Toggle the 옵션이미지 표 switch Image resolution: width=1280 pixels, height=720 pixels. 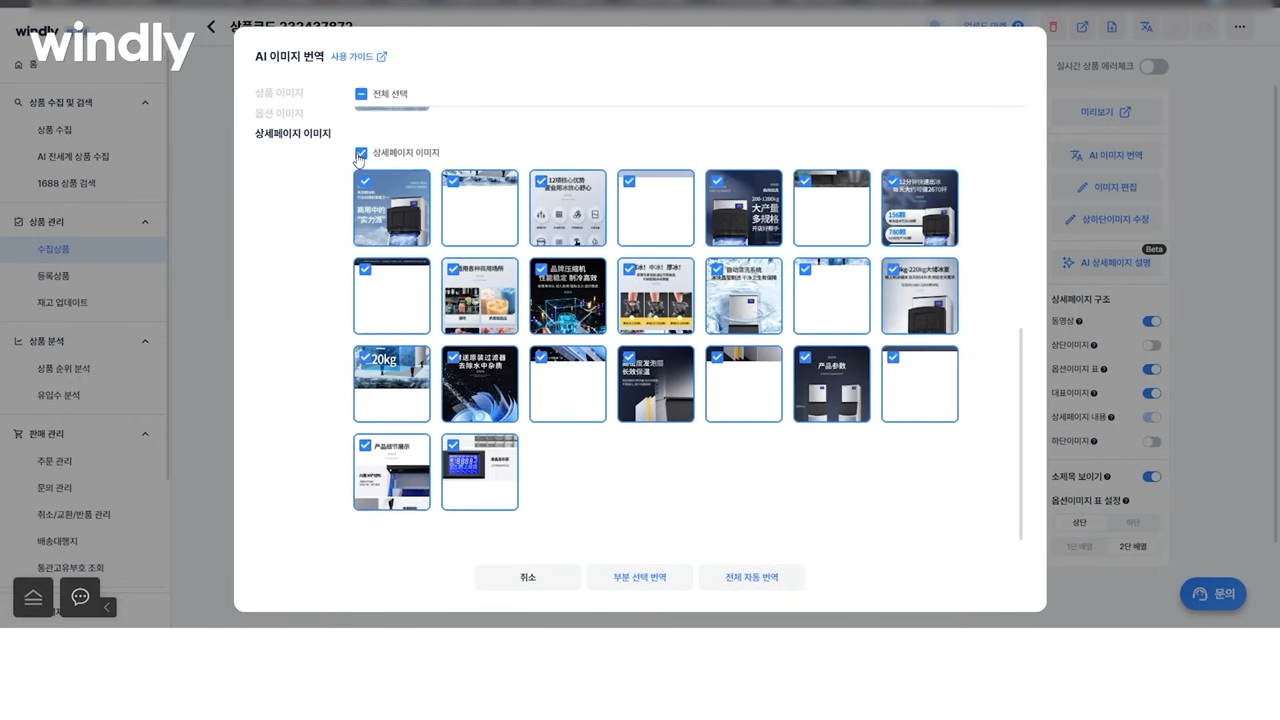1152,370
